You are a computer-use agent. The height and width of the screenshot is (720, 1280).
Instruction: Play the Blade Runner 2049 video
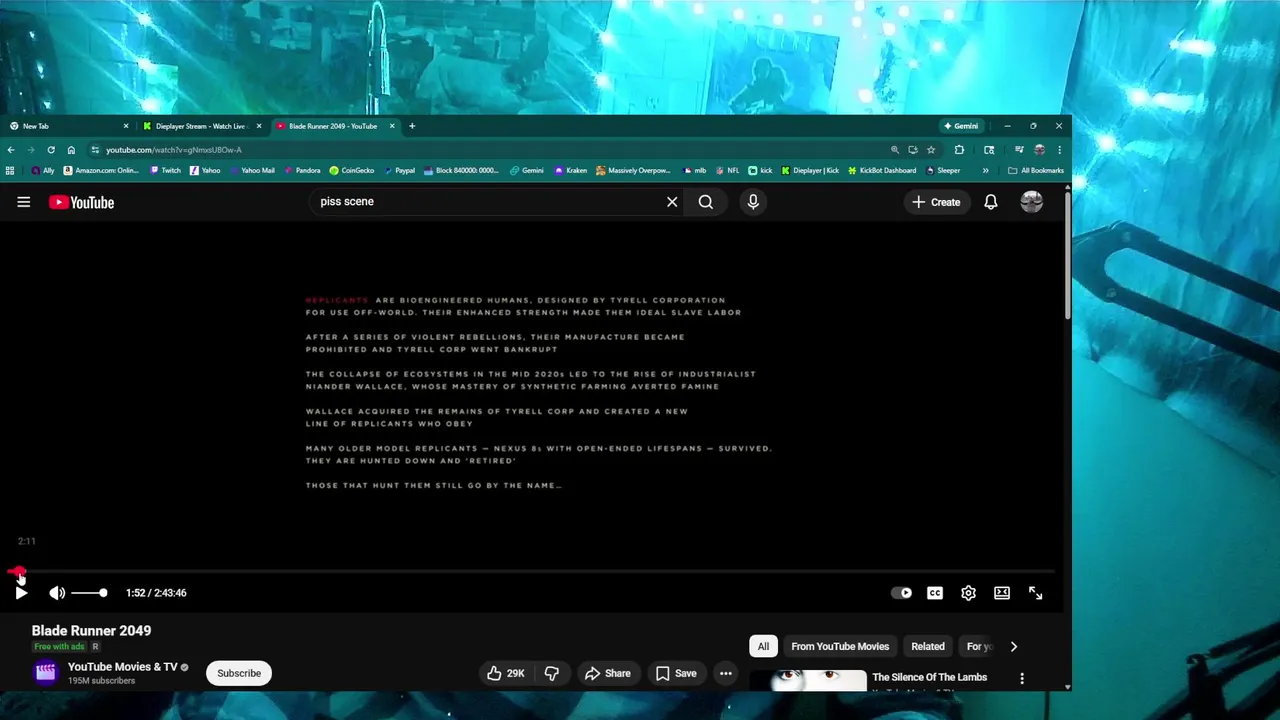point(21,593)
